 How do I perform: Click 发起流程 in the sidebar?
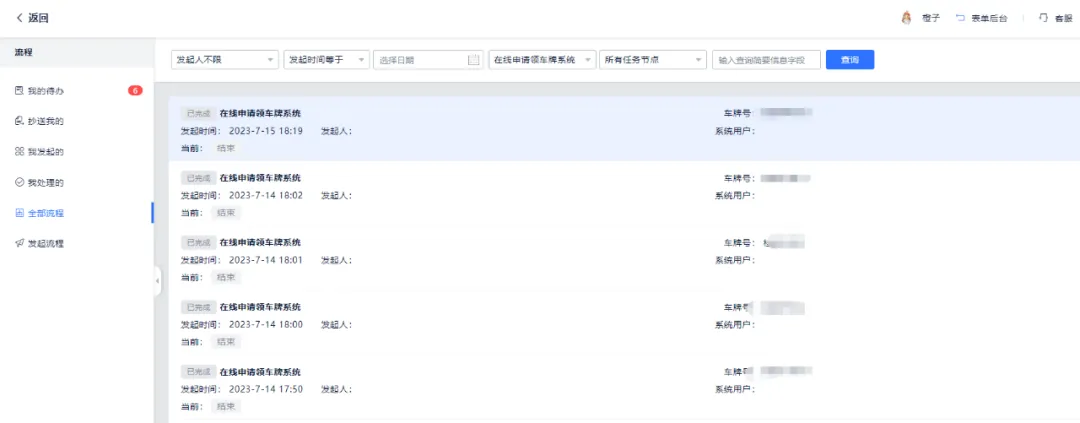pyautogui.click(x=46, y=243)
